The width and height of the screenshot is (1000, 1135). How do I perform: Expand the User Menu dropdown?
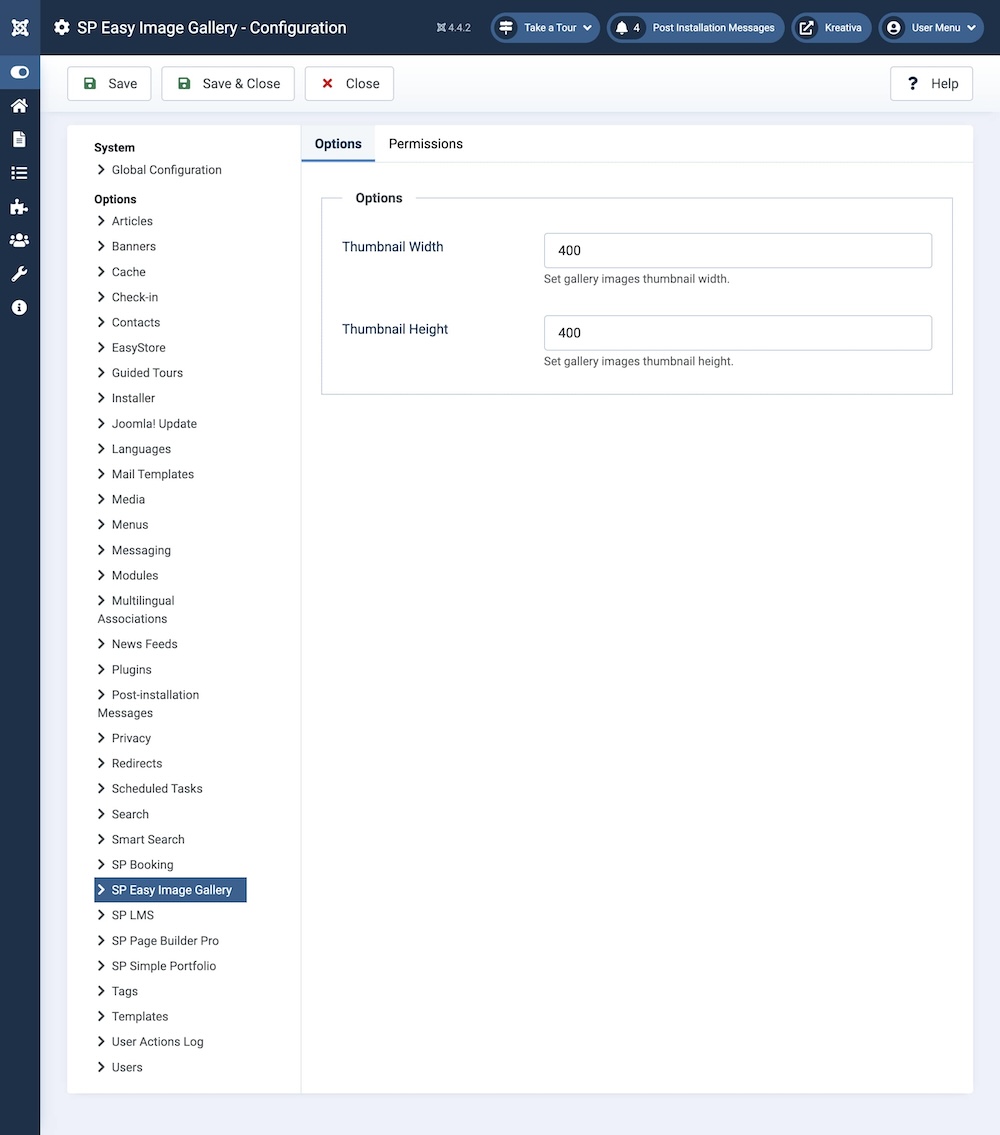coord(932,28)
